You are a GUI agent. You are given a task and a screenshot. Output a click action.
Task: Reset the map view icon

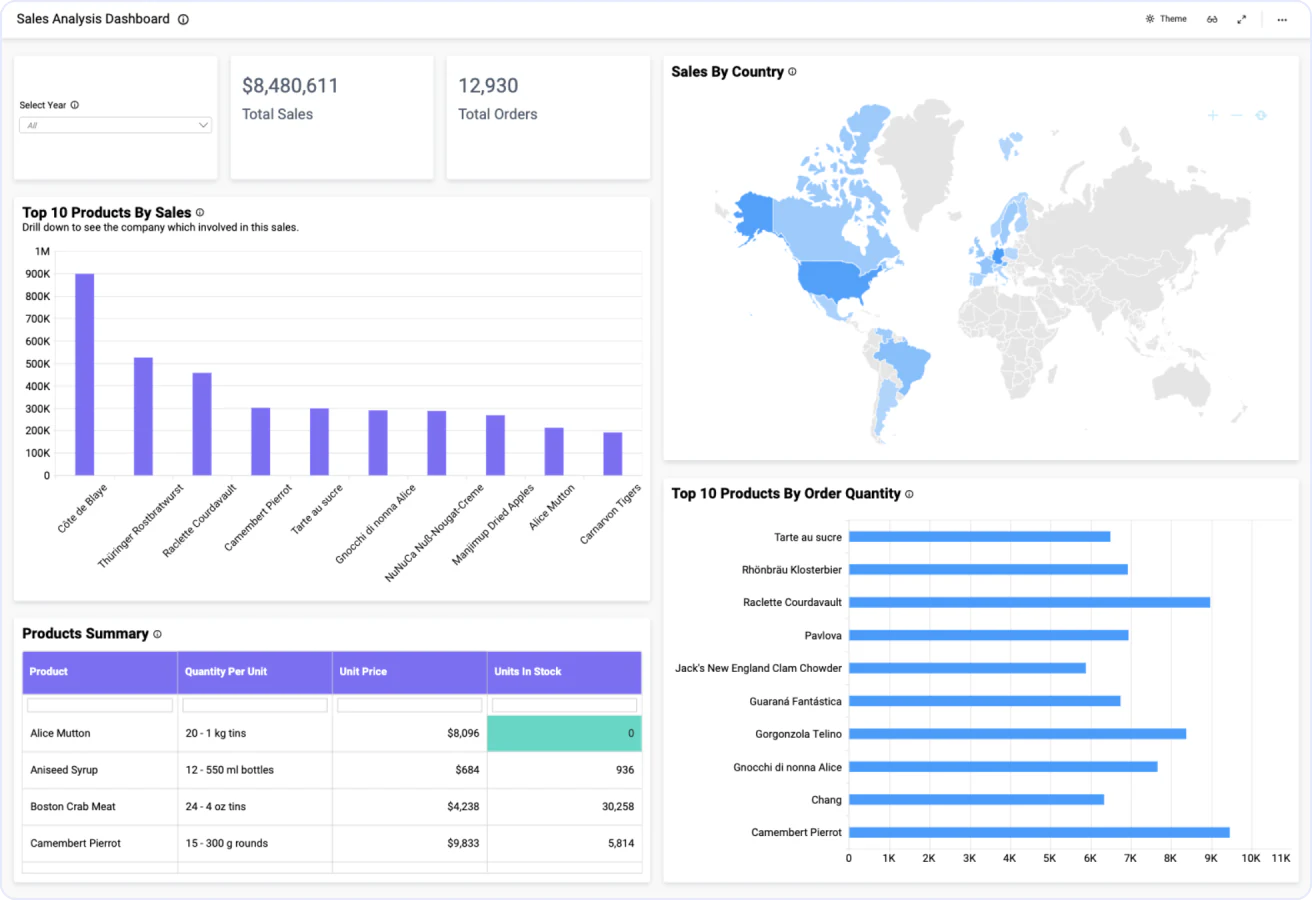point(1261,115)
